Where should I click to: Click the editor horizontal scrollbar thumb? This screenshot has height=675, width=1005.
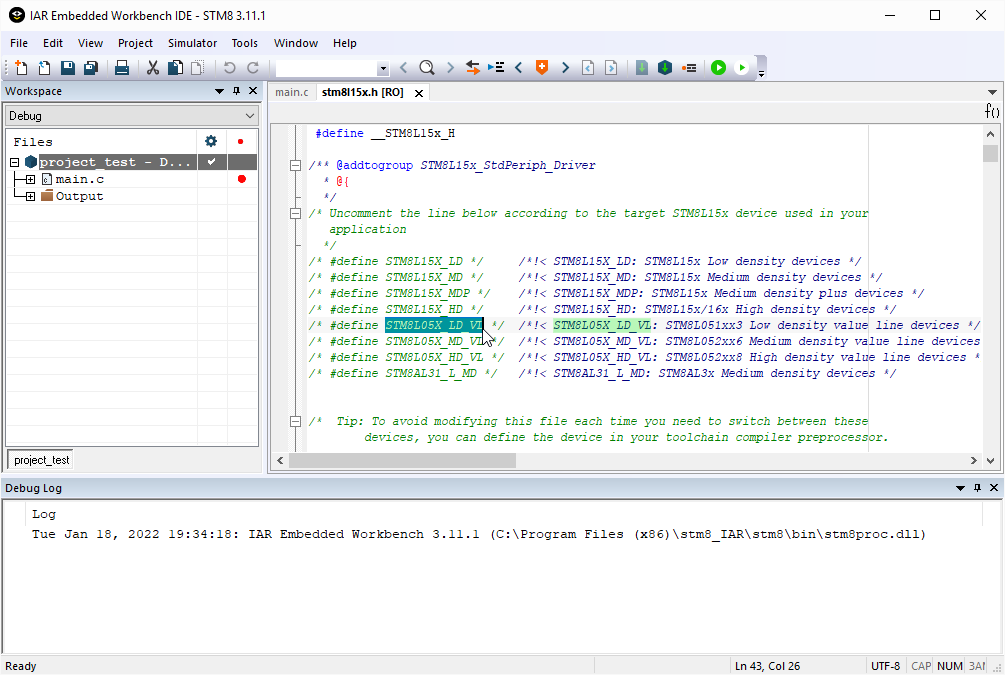[403, 460]
